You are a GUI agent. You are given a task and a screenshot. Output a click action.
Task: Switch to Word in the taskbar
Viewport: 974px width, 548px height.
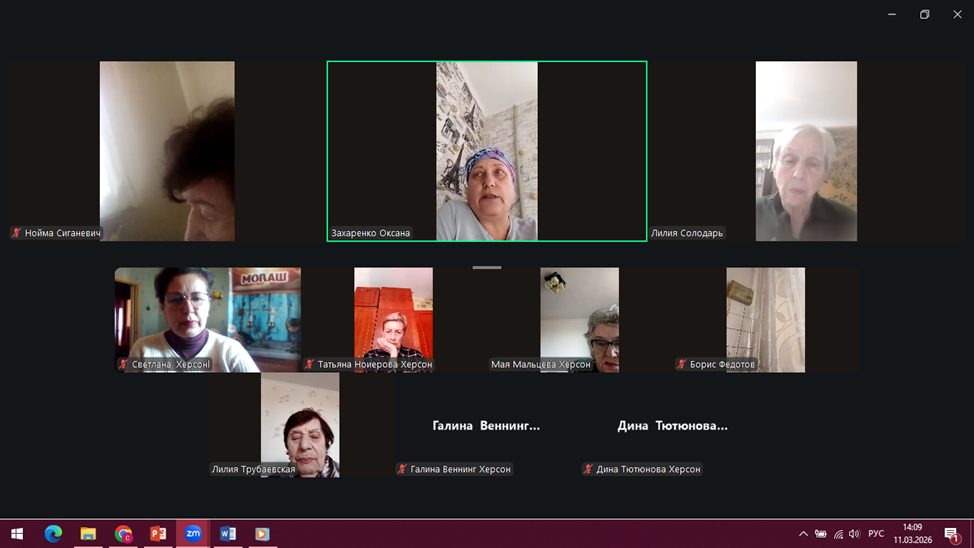[228, 534]
